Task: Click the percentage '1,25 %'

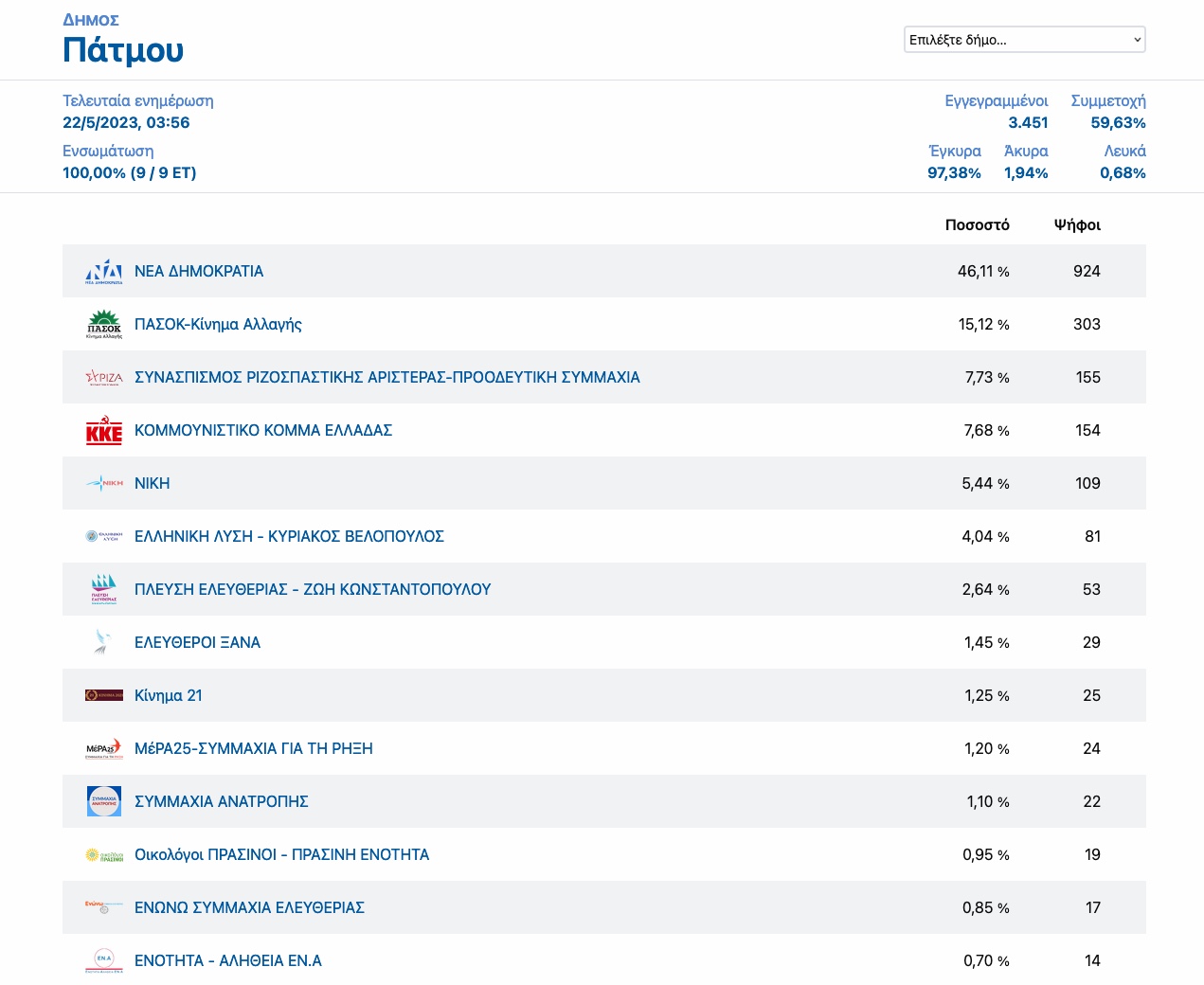Action: (x=987, y=695)
